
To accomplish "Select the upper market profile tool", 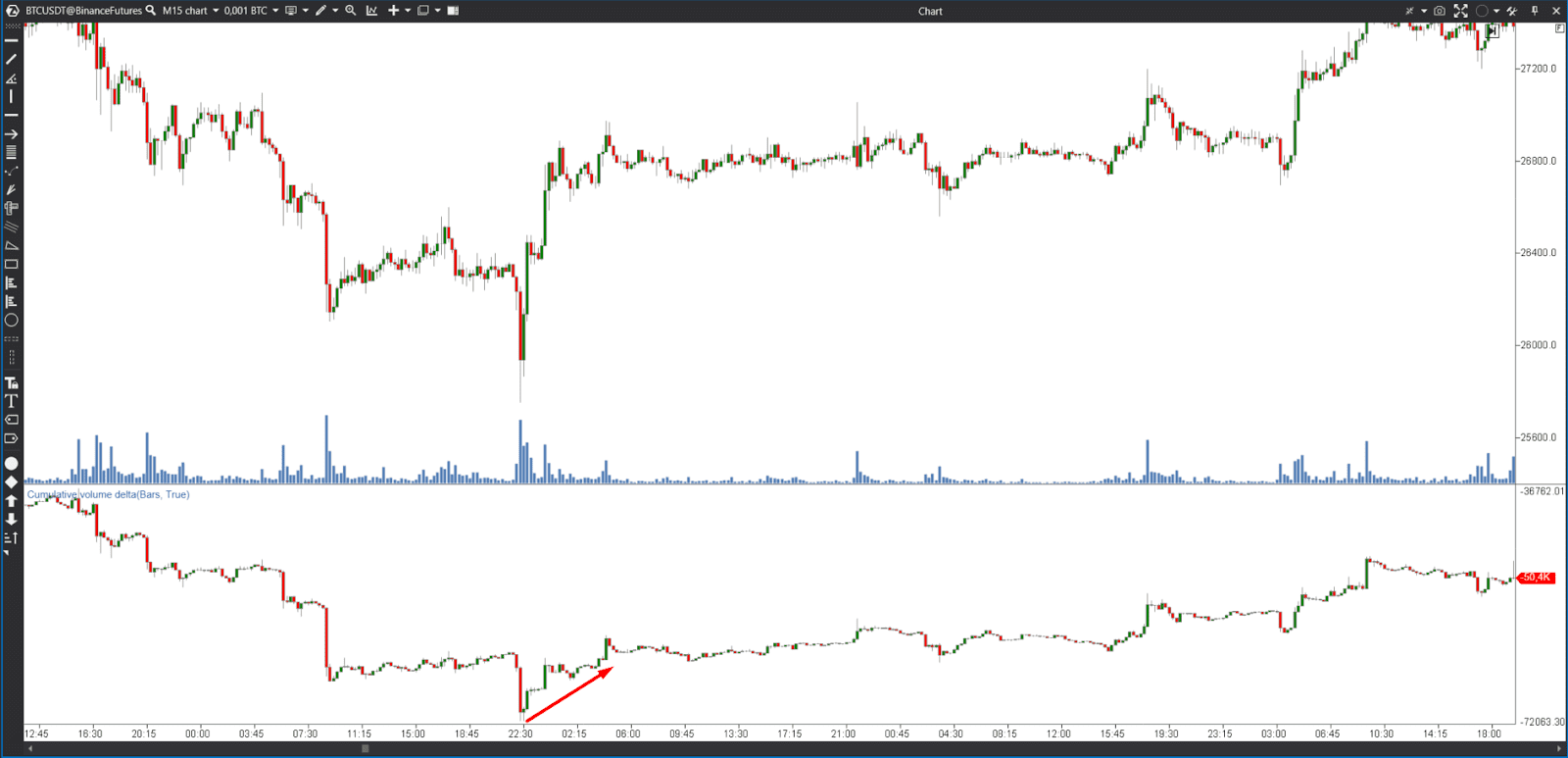I will 12,282.
